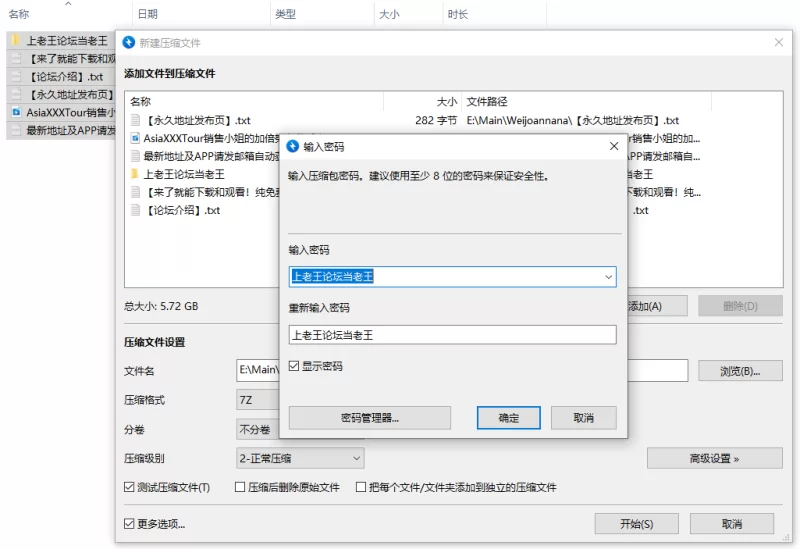Screen dimensions: 800x549
Task: Select AsiaXXXTour row in archive list
Action: (x=203, y=138)
